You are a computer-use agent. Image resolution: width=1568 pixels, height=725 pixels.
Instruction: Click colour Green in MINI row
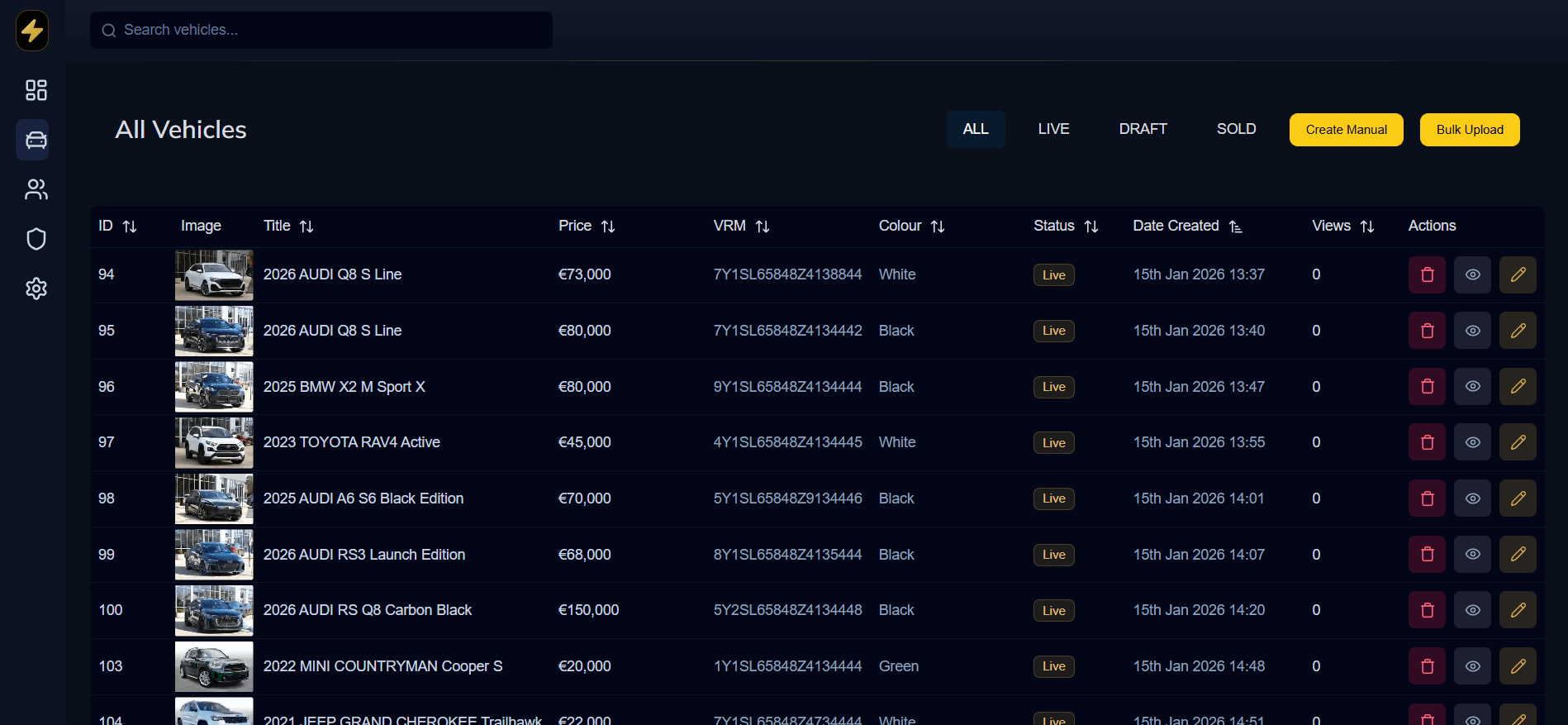point(898,666)
